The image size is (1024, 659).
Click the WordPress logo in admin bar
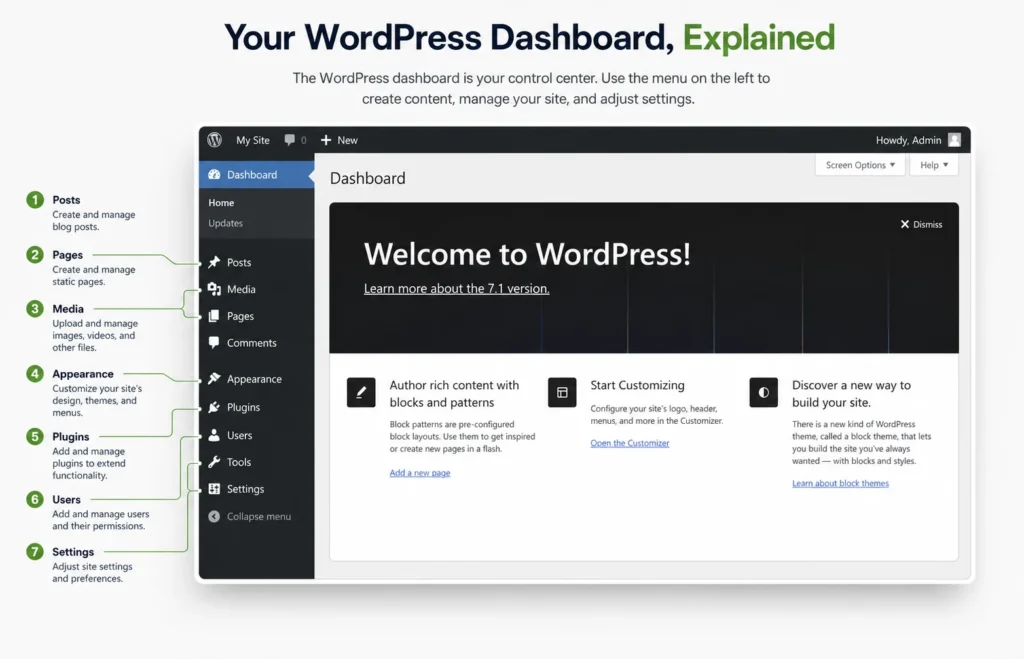(214, 140)
